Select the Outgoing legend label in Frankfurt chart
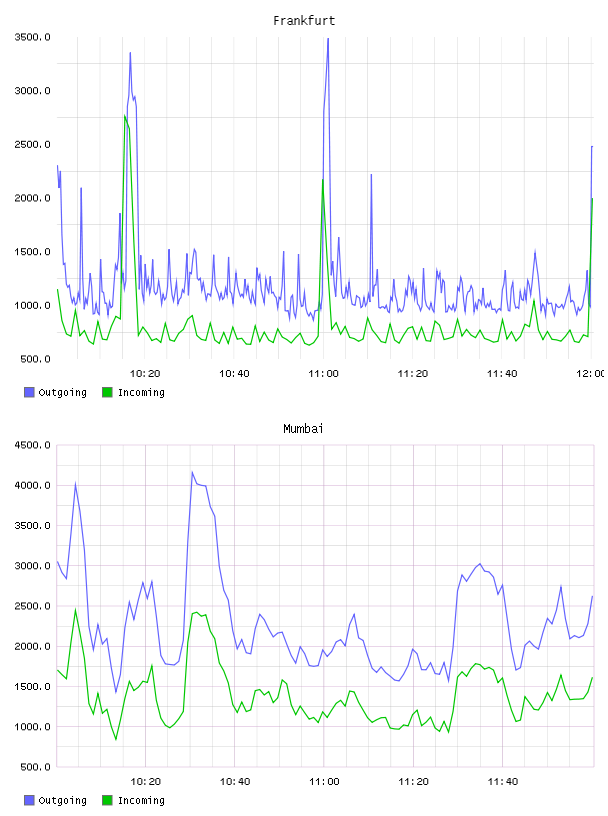 (x=62, y=392)
